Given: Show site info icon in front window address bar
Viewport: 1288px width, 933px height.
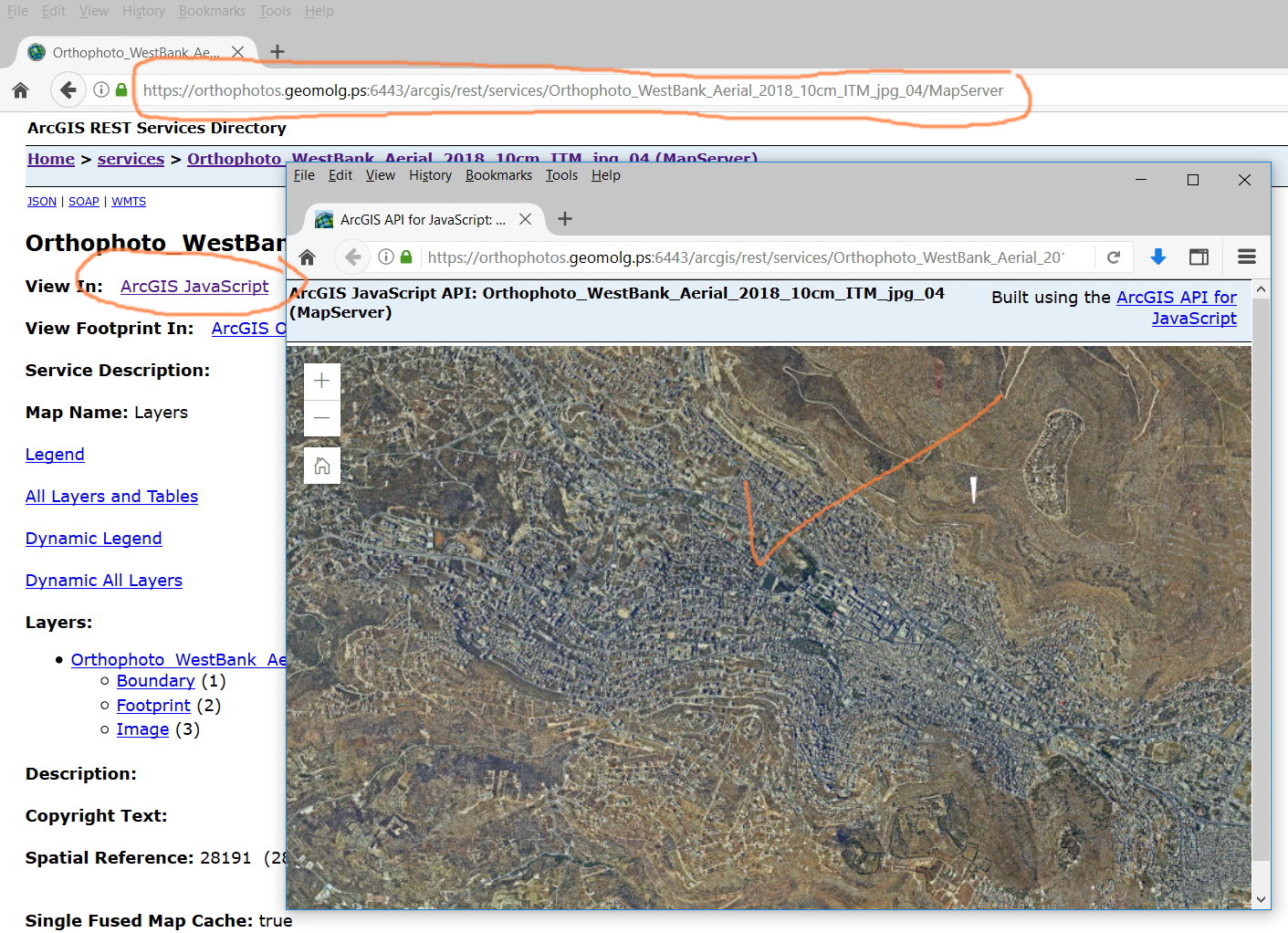Looking at the screenshot, I should click(x=386, y=257).
